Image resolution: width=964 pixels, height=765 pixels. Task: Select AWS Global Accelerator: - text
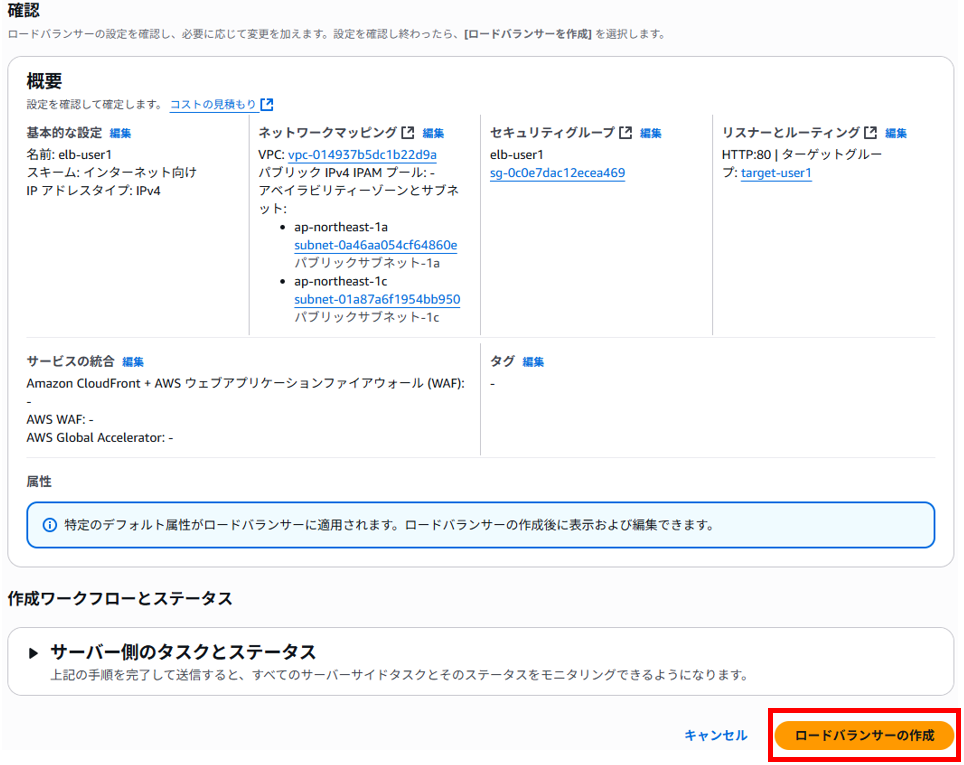tap(100, 438)
